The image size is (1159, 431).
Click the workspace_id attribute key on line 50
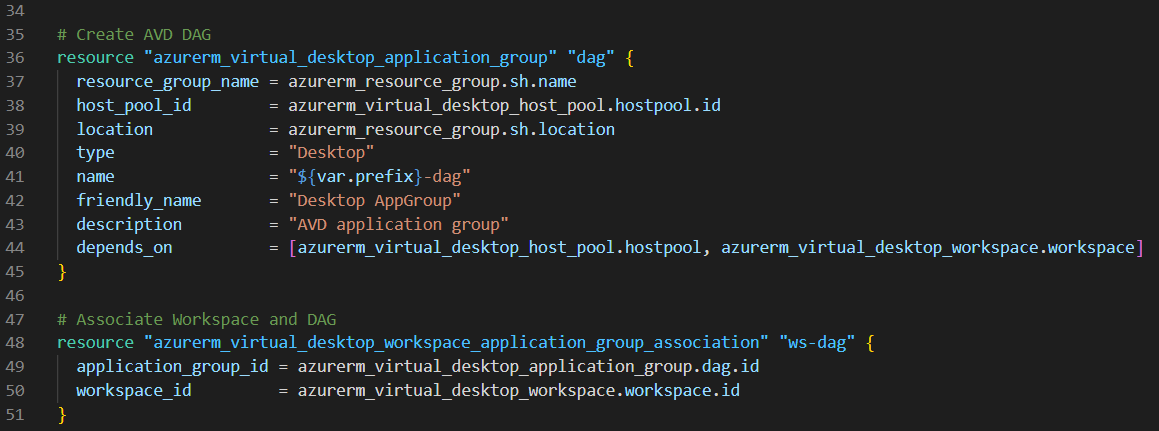pyautogui.click(x=133, y=390)
